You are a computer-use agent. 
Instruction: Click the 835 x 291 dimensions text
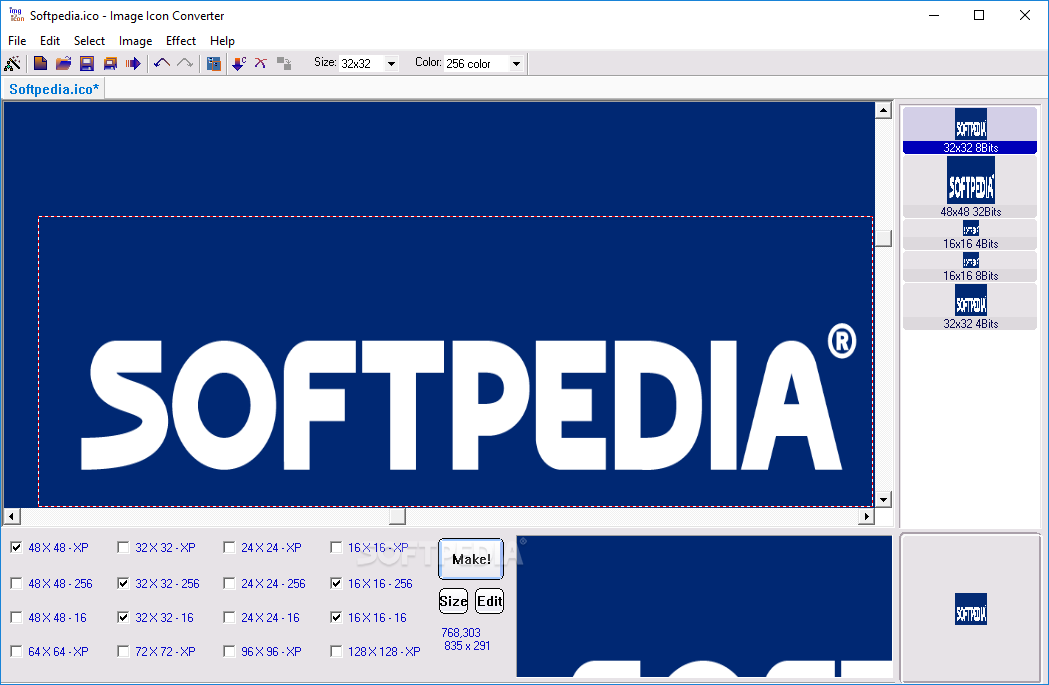pos(467,646)
